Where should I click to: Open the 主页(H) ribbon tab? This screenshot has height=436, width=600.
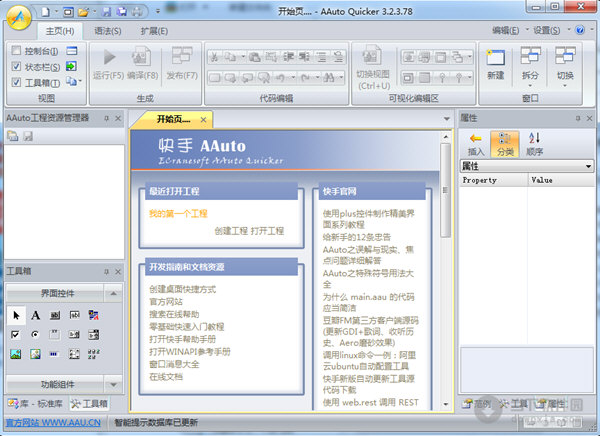point(60,31)
